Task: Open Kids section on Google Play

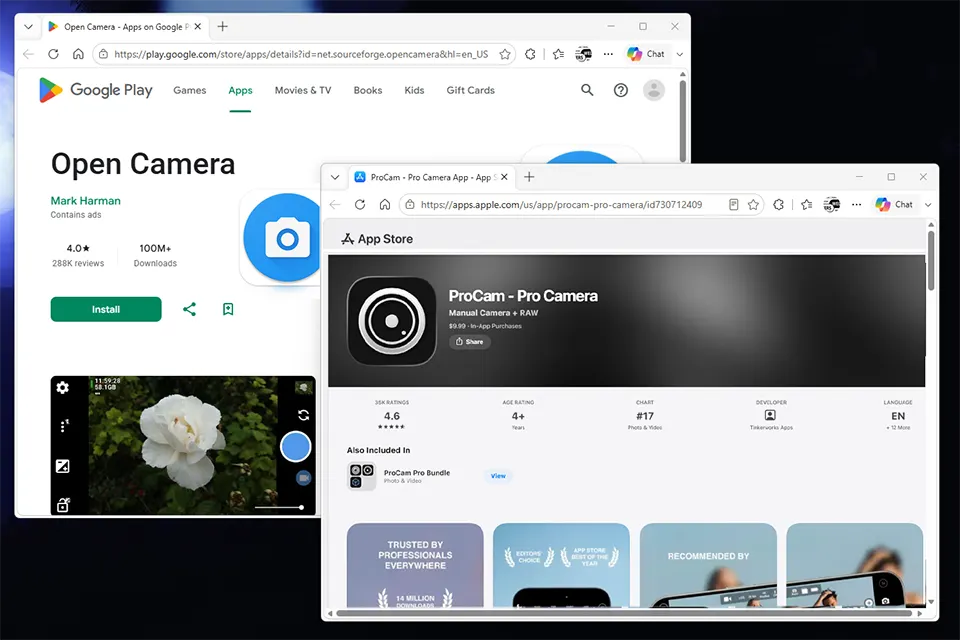Action: (414, 90)
